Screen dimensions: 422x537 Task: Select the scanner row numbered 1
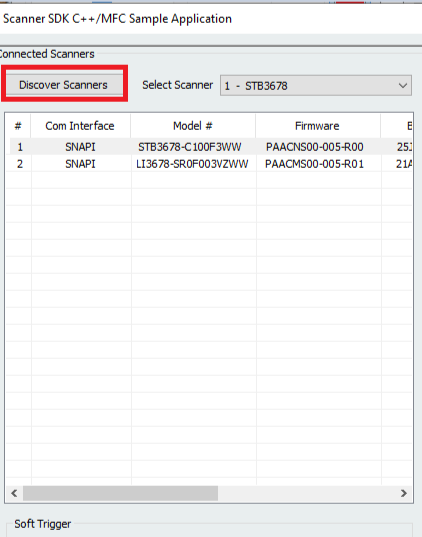point(211,147)
